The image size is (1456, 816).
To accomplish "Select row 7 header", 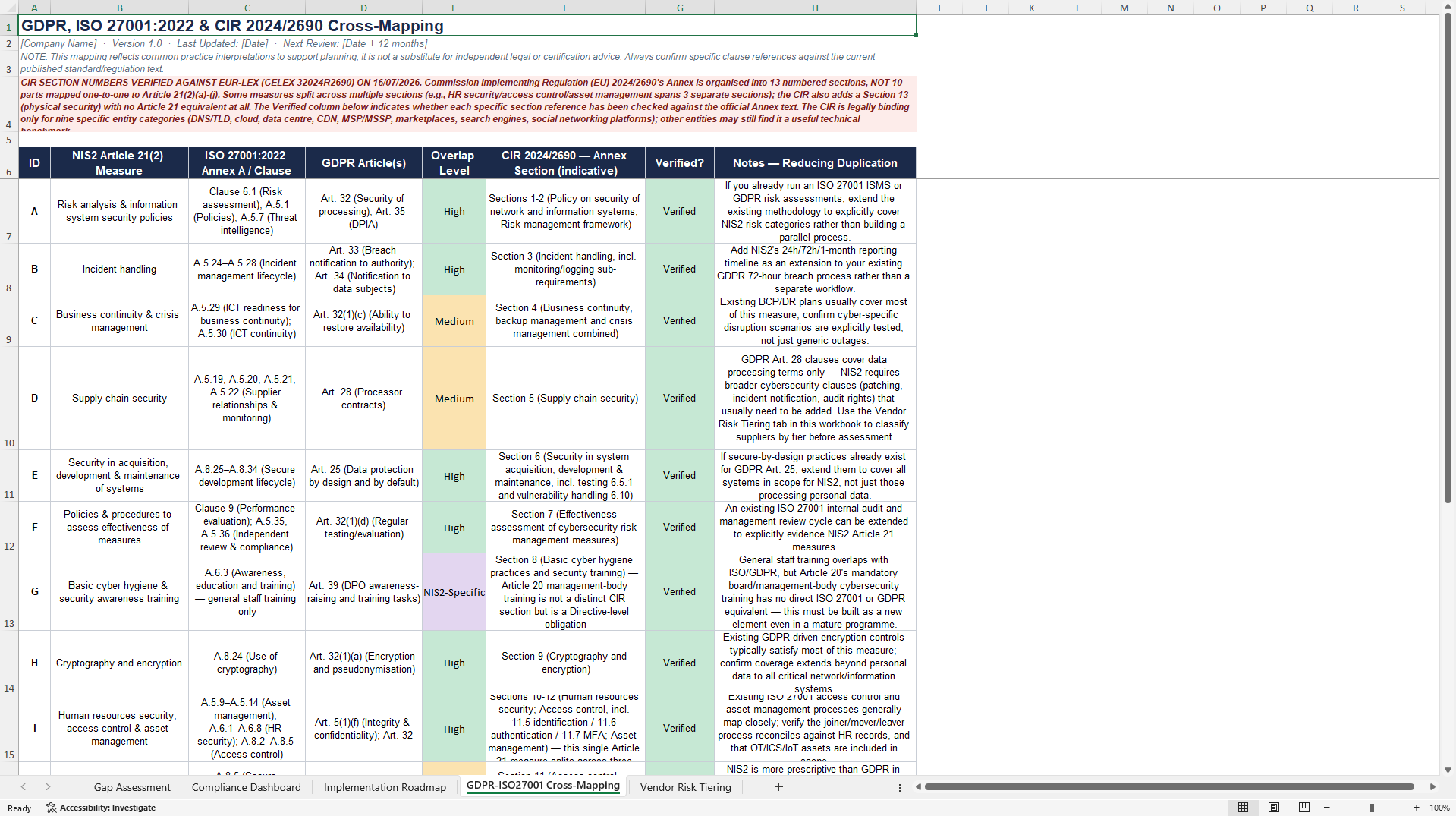I will (x=9, y=211).
